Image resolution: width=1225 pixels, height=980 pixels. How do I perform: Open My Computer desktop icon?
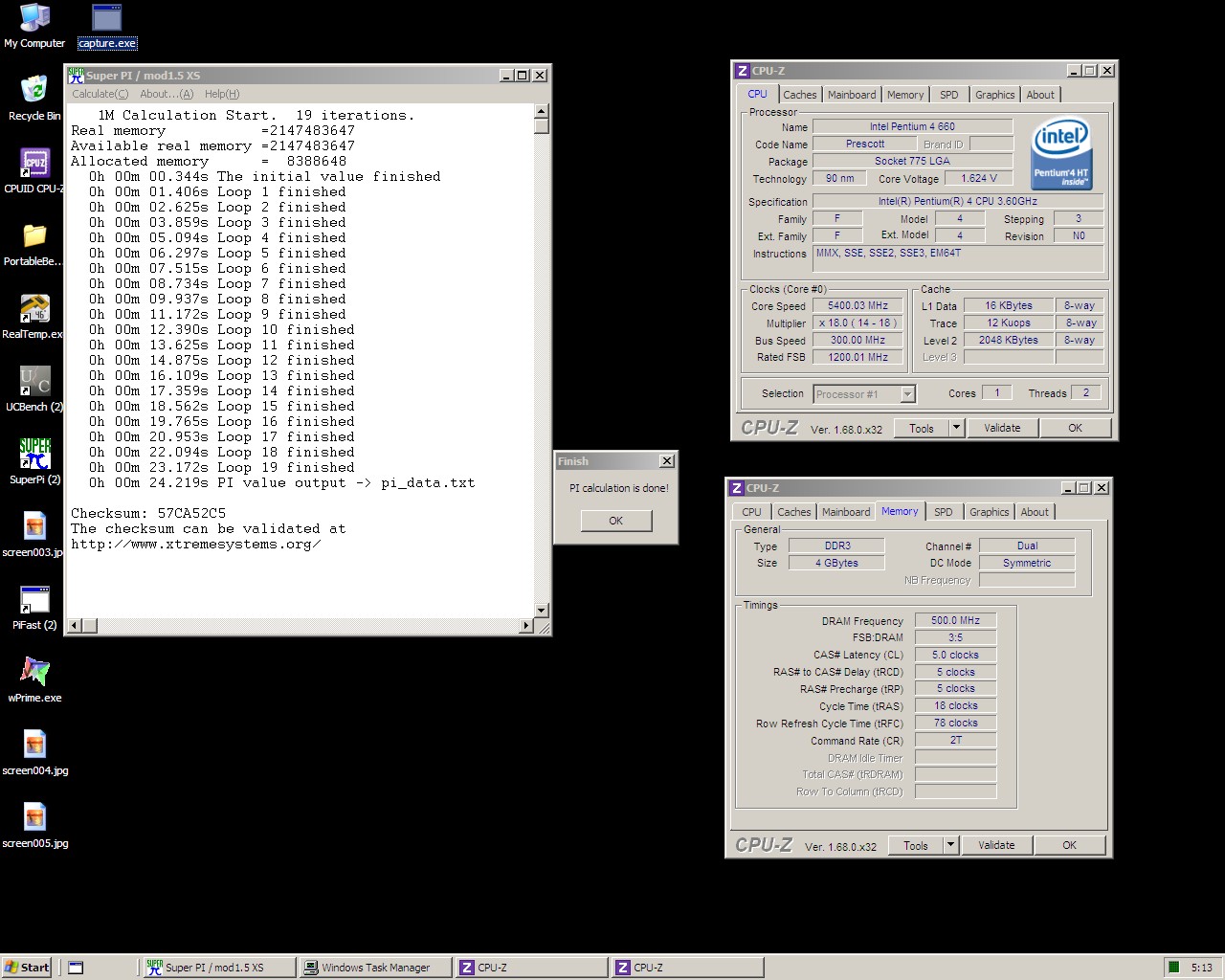click(x=34, y=26)
